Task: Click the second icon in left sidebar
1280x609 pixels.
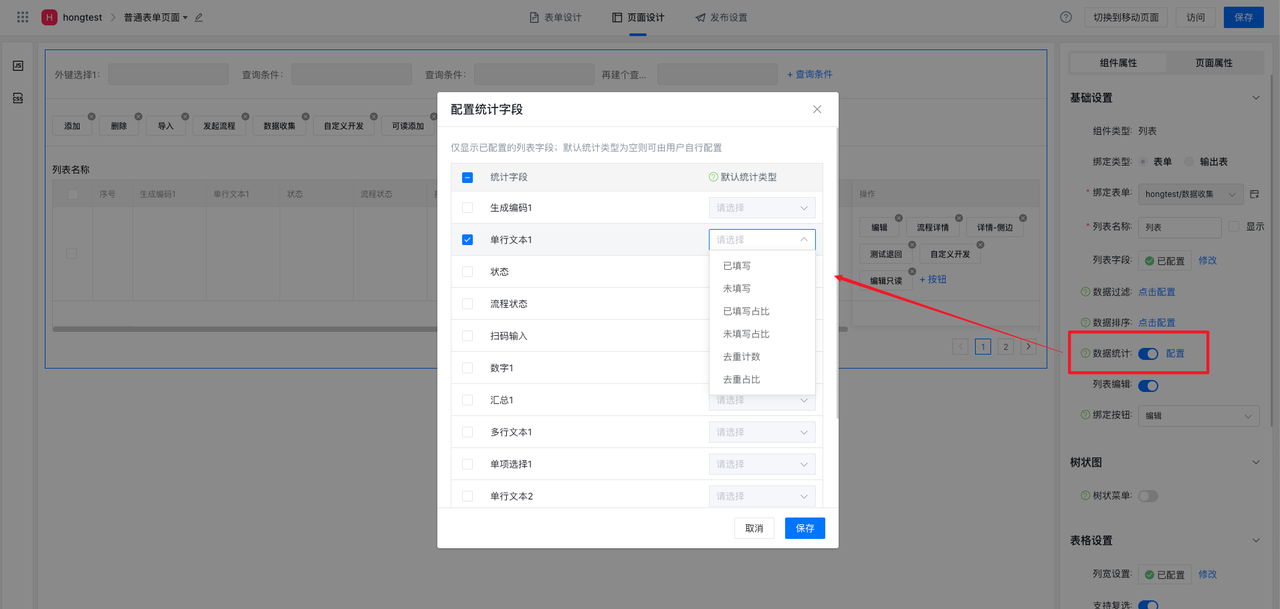Action: (x=18, y=98)
